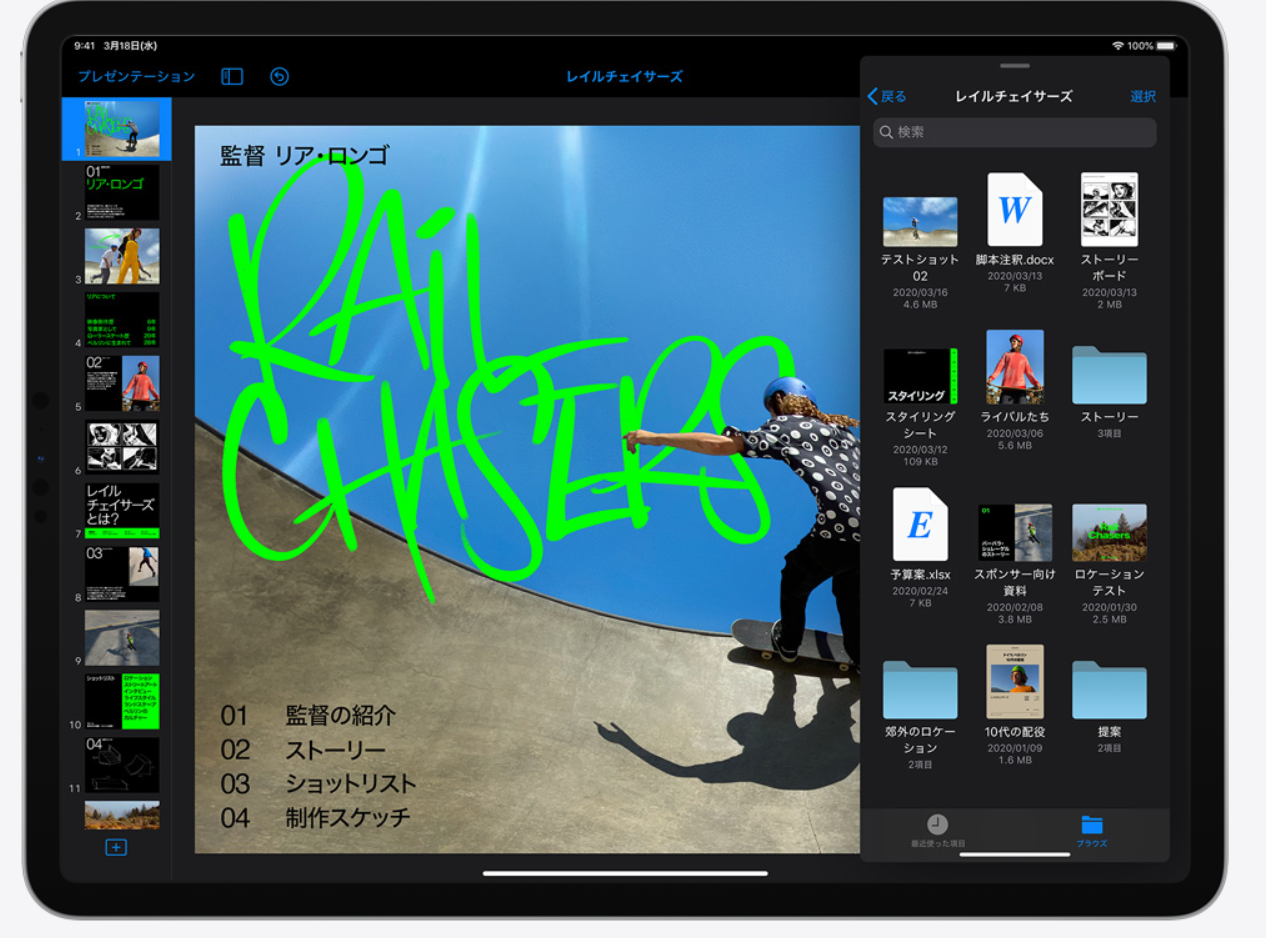1266x938 pixels.
Task: Add a new slide with plus icon
Action: [116, 848]
